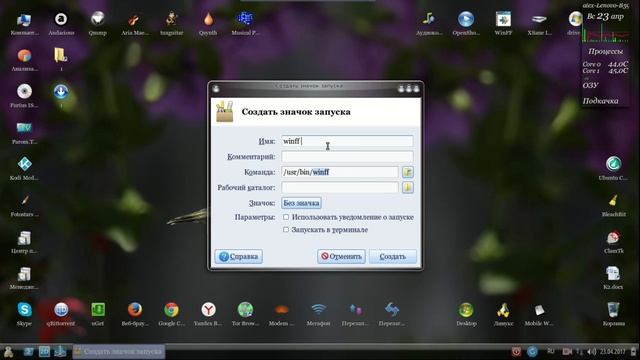The image size is (640, 360).
Task: Click the ОЗУ label in monitor widget
Action: [591, 85]
